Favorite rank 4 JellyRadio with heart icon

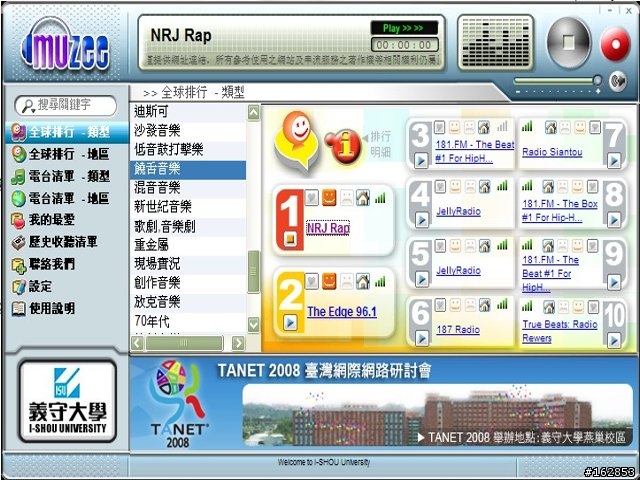coord(440,187)
